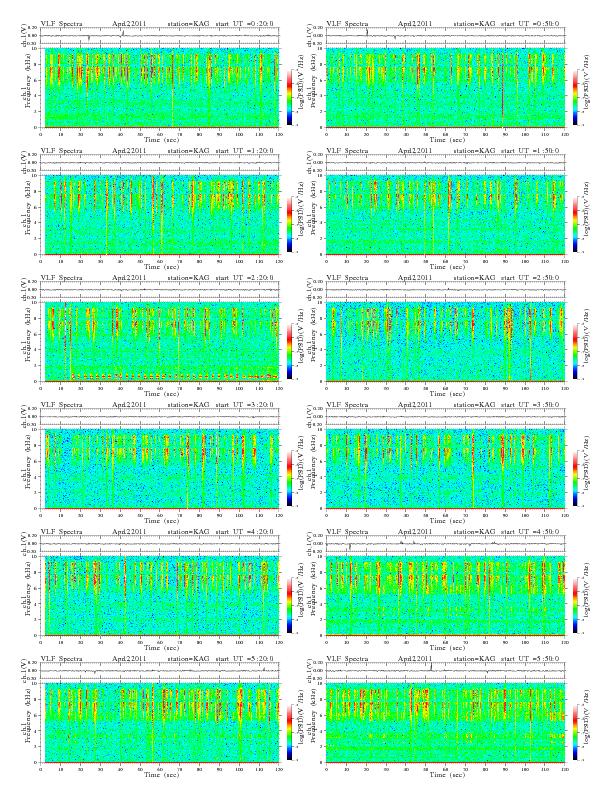Click the title text 'start UT =2:20:0'
The height and width of the screenshot is (792, 612).
pos(245,278)
